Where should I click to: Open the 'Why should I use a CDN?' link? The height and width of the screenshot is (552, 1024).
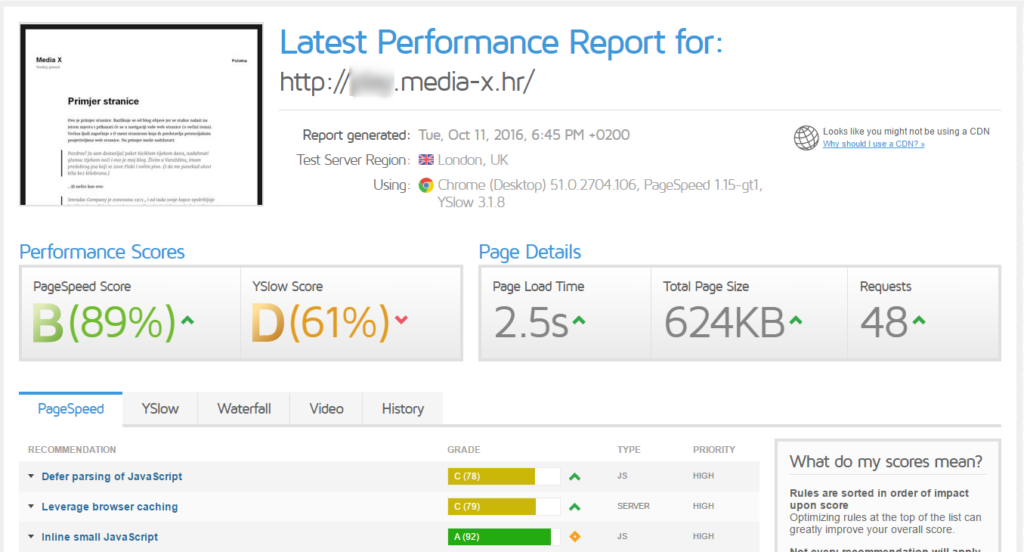point(874,145)
